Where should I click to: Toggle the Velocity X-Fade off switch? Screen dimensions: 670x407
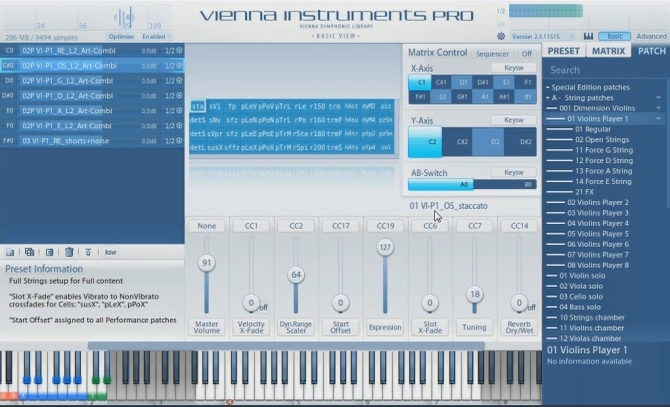coord(263,307)
